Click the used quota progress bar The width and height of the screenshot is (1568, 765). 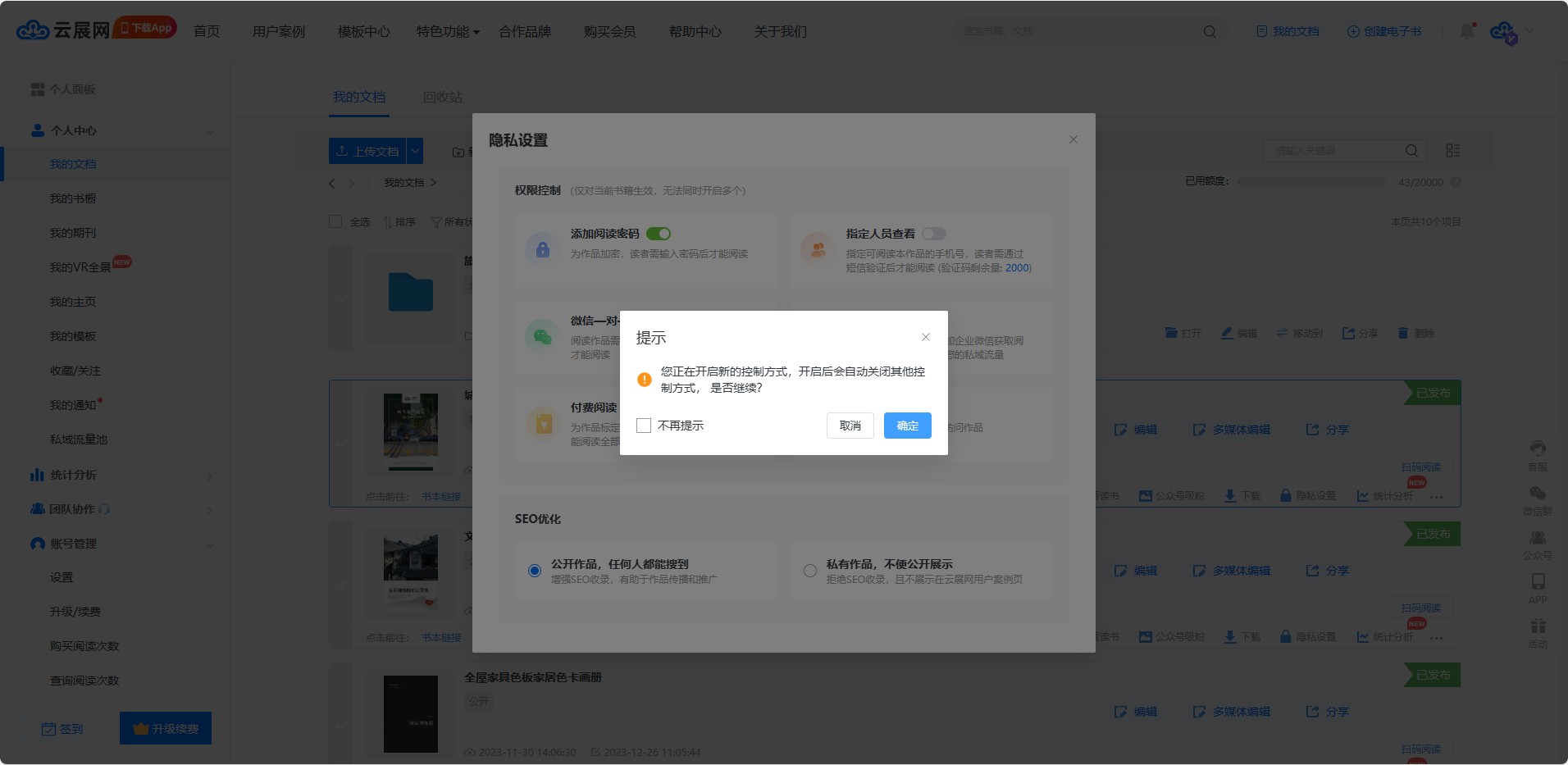[1310, 182]
